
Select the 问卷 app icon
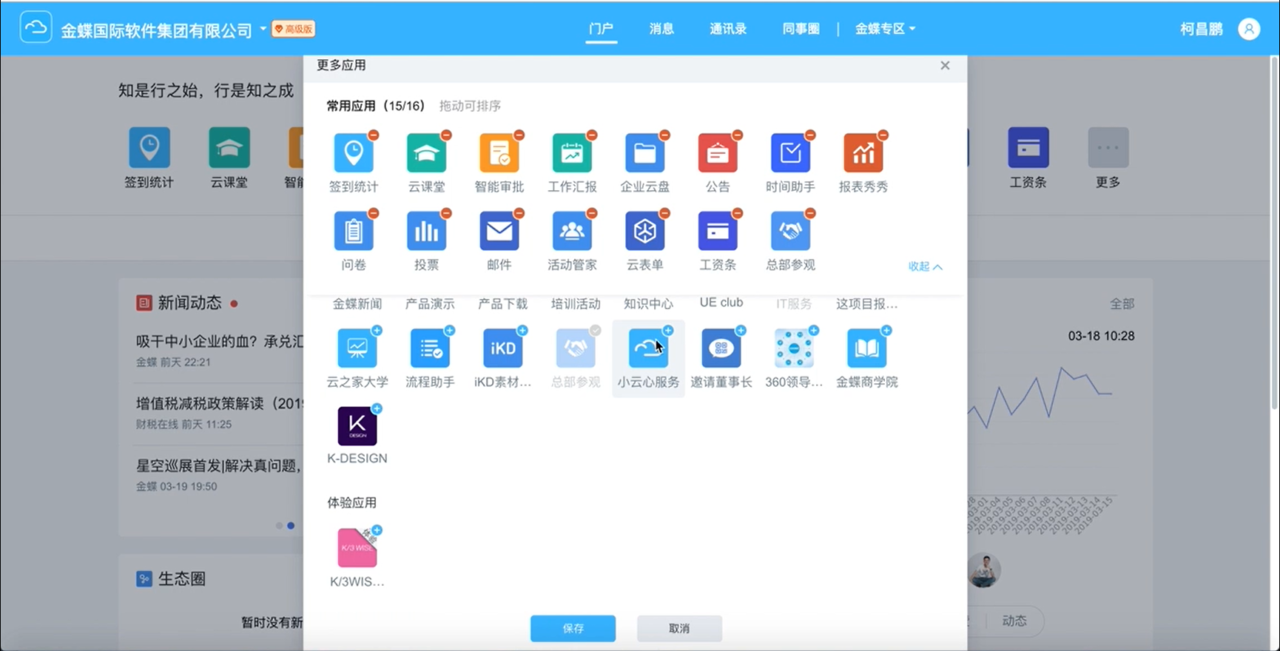[x=353, y=231]
